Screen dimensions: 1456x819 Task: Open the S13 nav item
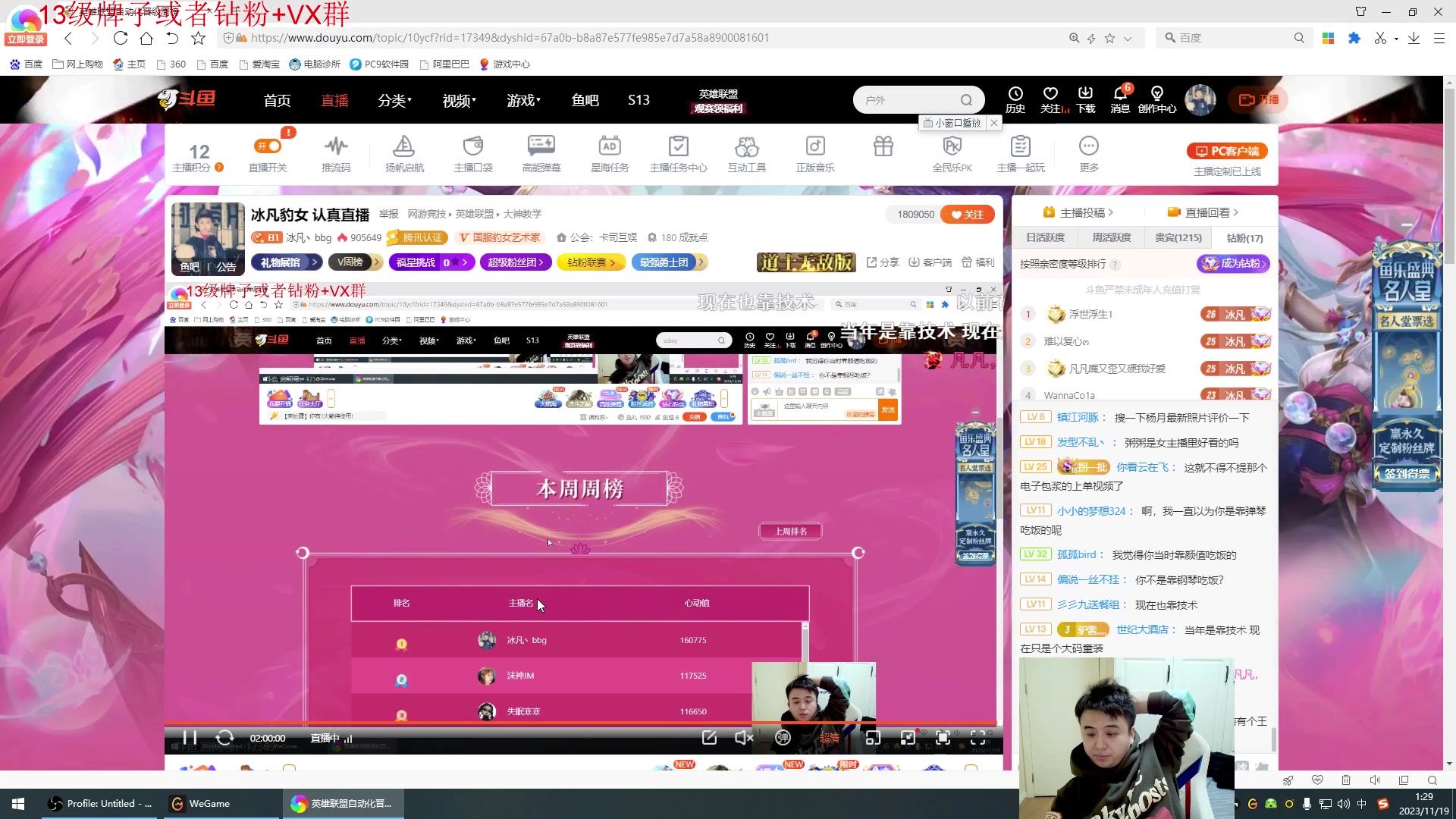tap(639, 100)
